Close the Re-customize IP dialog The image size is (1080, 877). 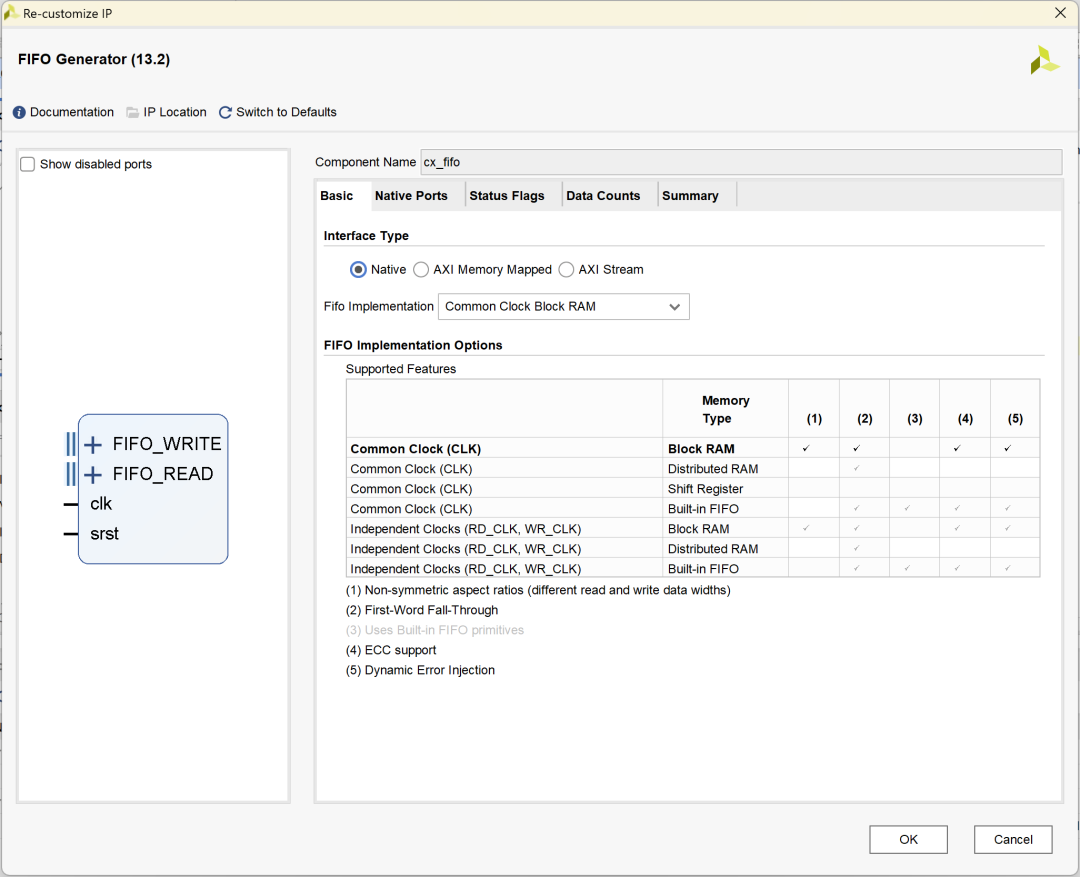tap(1060, 13)
